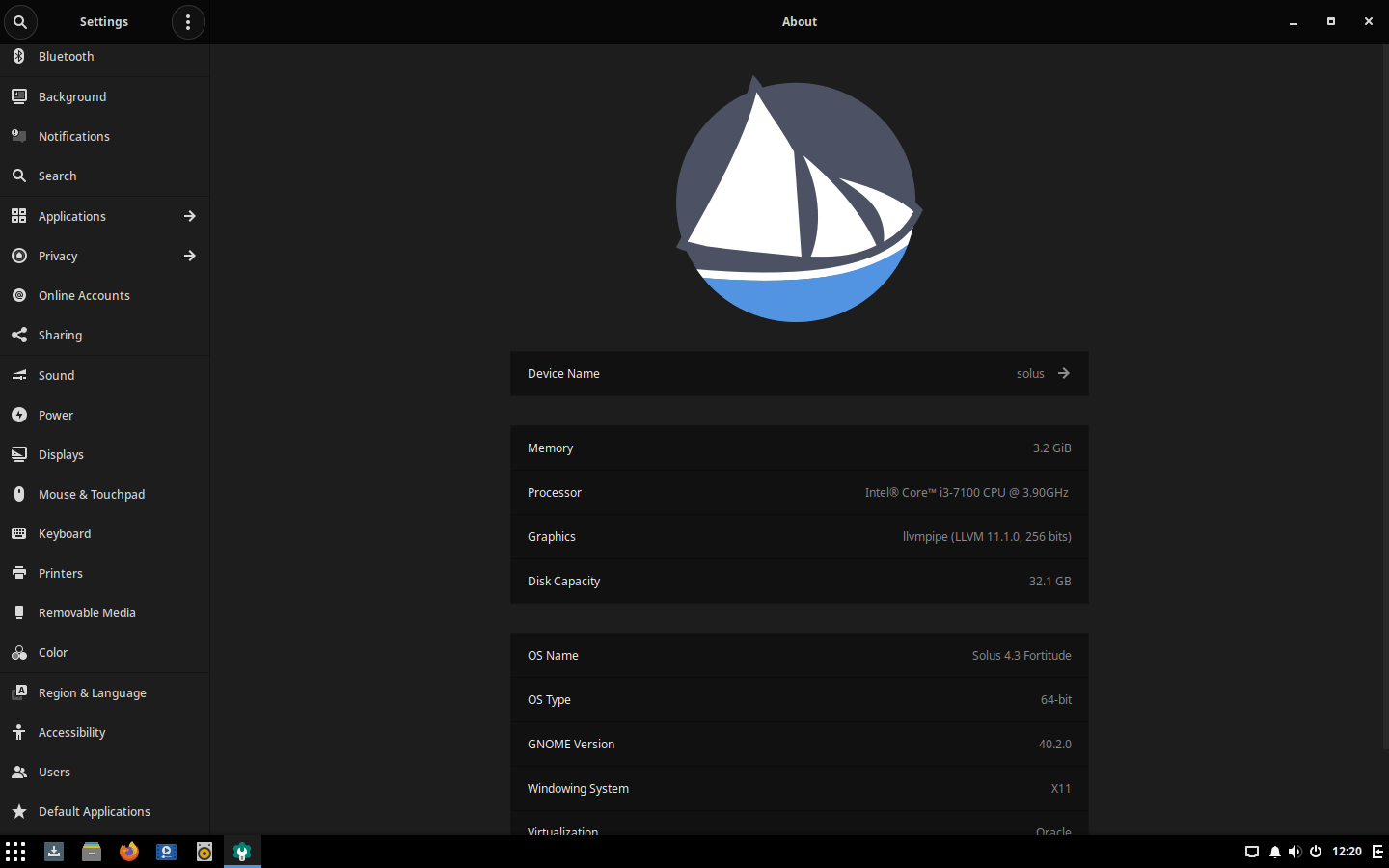Click the network display tray icon

1252,852
